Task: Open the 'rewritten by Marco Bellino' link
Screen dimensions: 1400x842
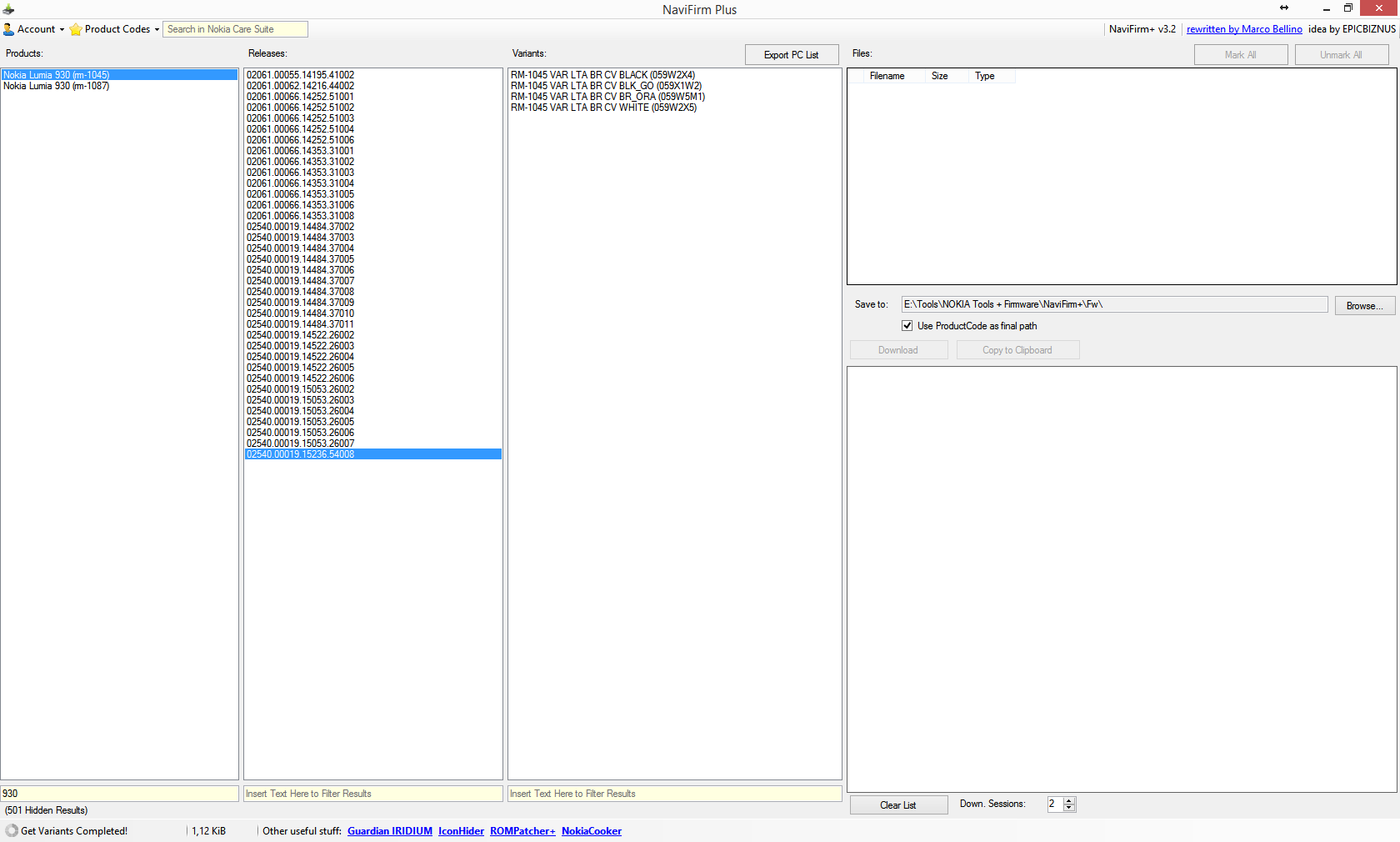Action: pos(1244,29)
